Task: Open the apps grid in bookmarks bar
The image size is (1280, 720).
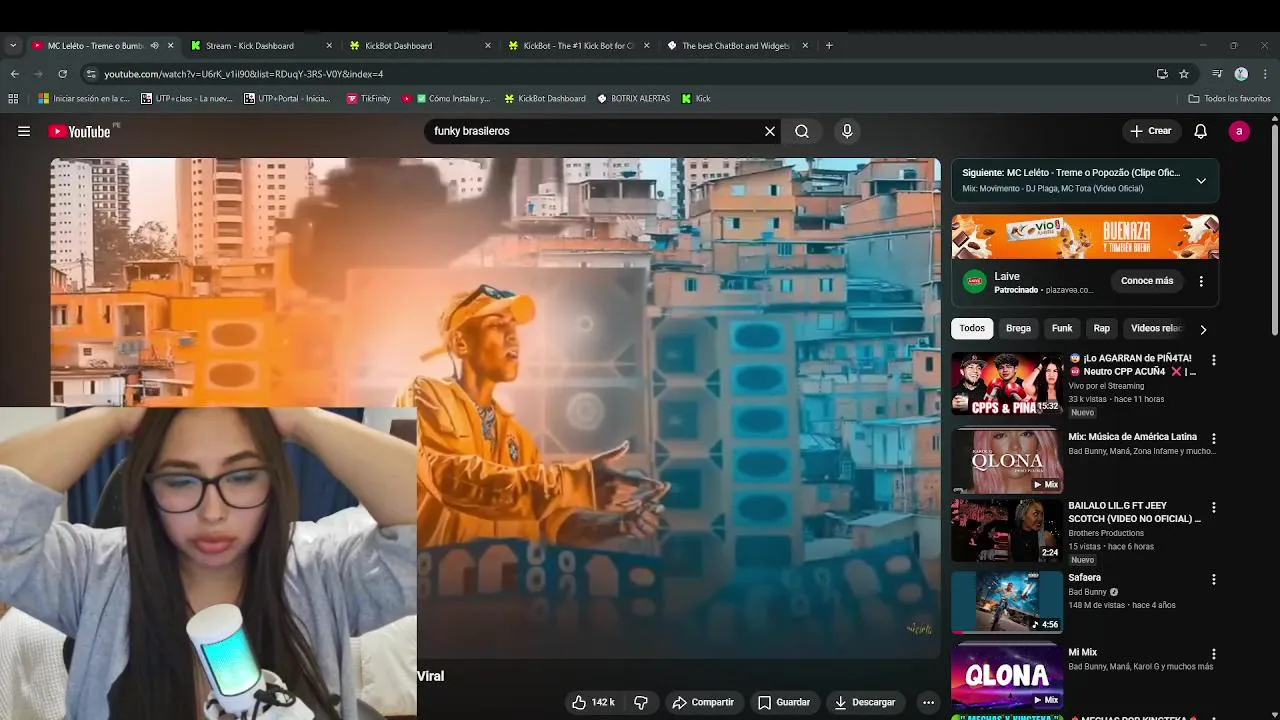Action: click(13, 98)
